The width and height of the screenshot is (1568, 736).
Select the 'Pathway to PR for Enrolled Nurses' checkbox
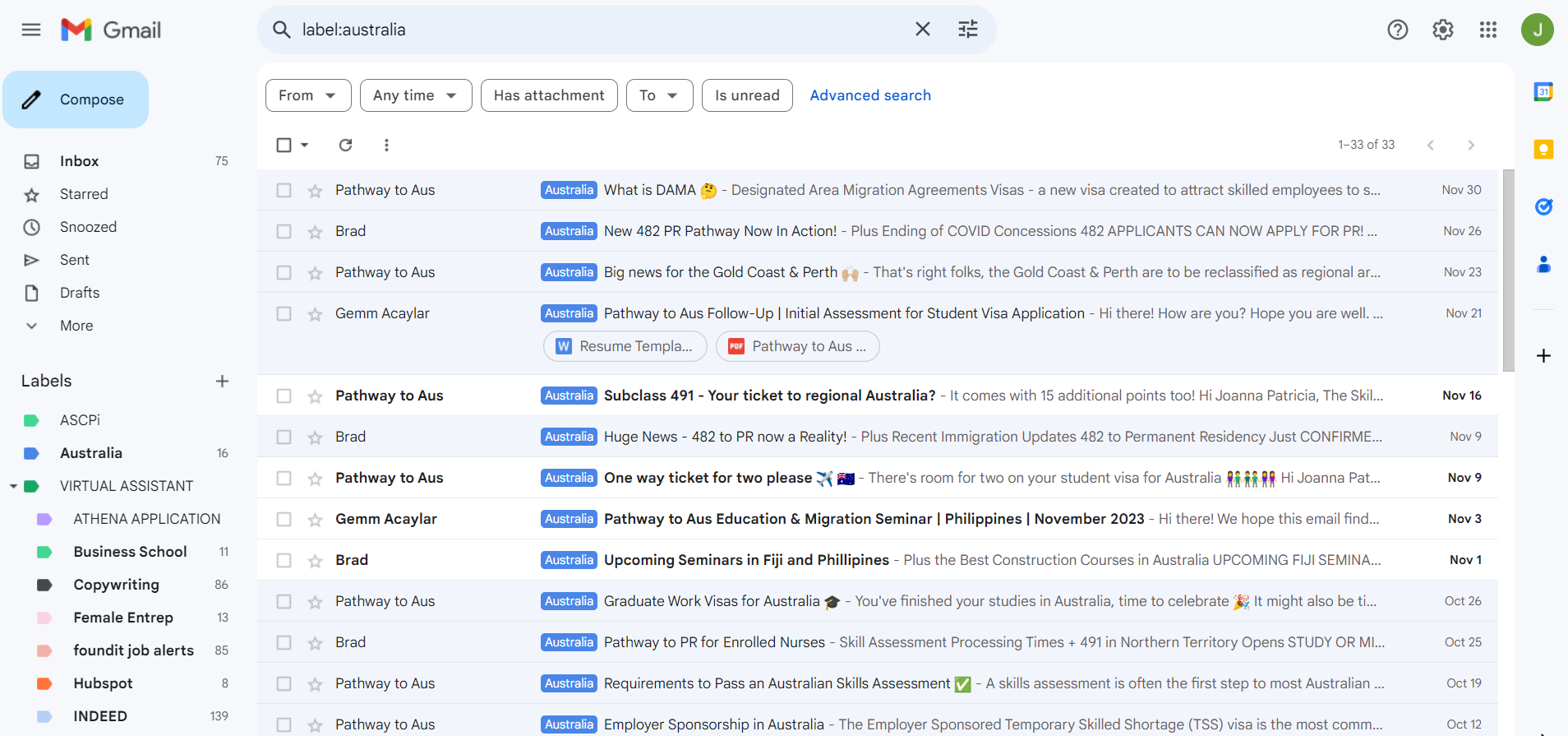coord(284,643)
